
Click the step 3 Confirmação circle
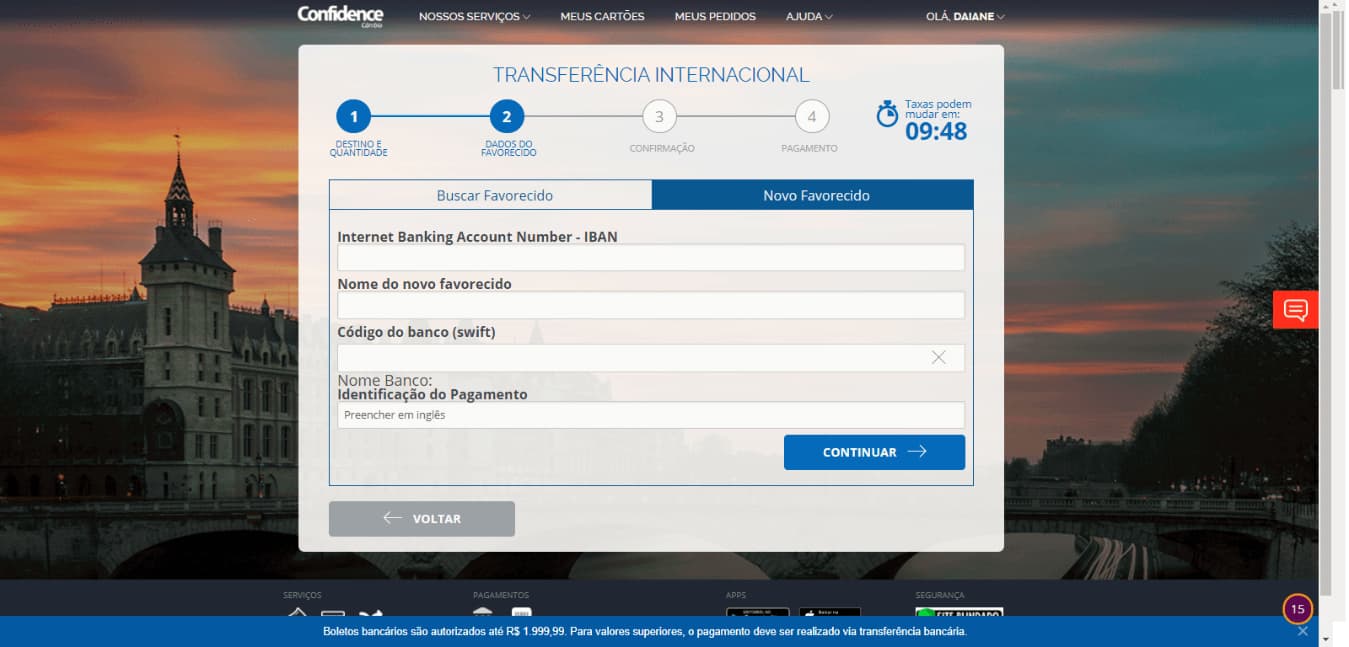(x=659, y=117)
